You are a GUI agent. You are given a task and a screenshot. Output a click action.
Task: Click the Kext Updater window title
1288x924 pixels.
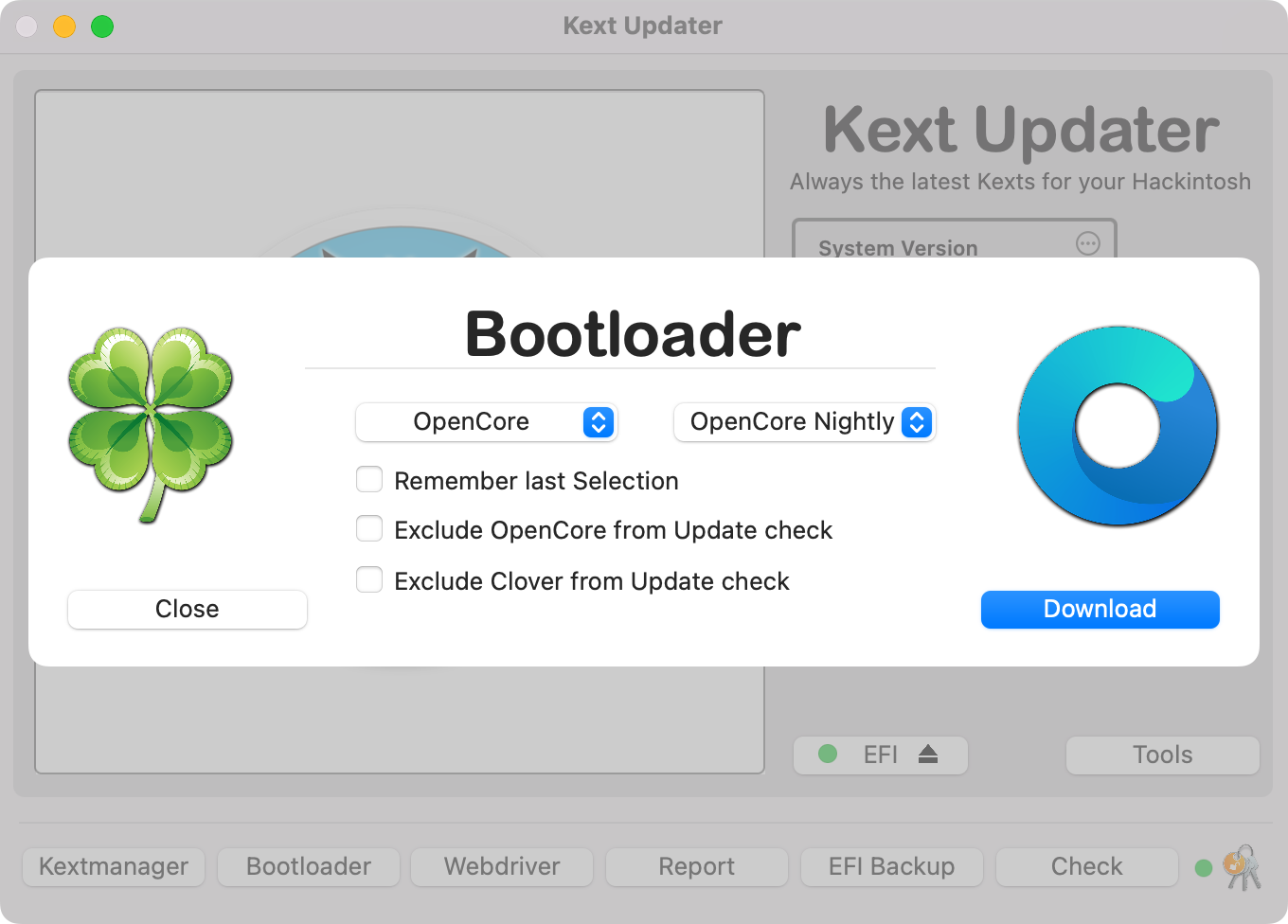tap(643, 26)
